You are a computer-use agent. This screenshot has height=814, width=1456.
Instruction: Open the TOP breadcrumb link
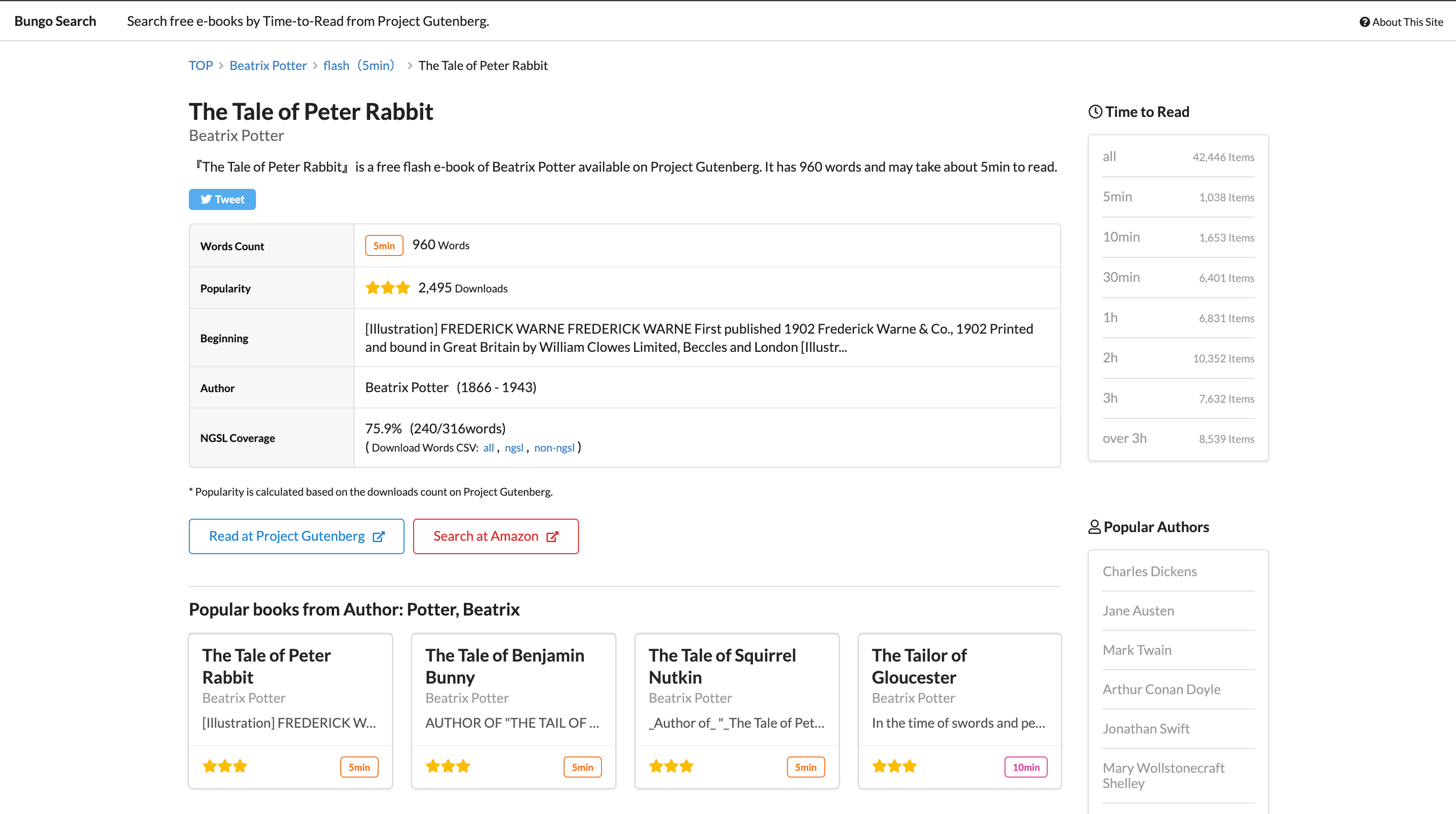point(201,66)
